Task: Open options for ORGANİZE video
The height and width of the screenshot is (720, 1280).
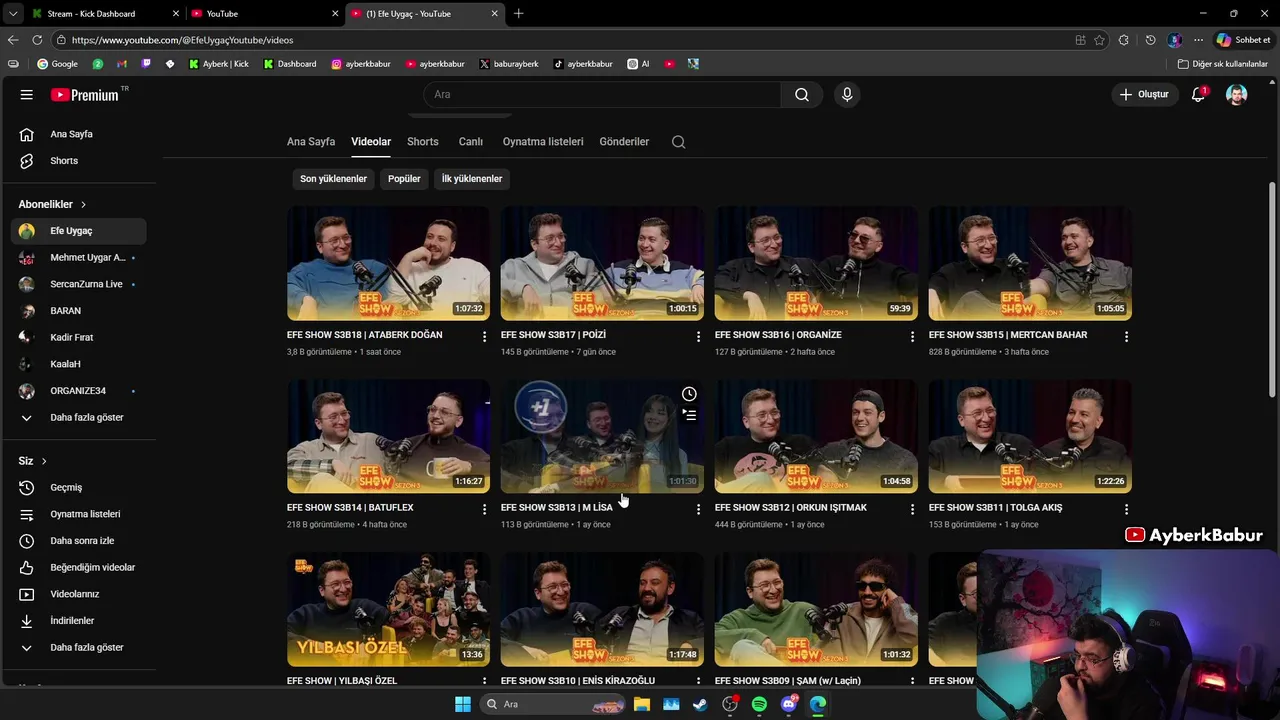Action: tap(912, 337)
